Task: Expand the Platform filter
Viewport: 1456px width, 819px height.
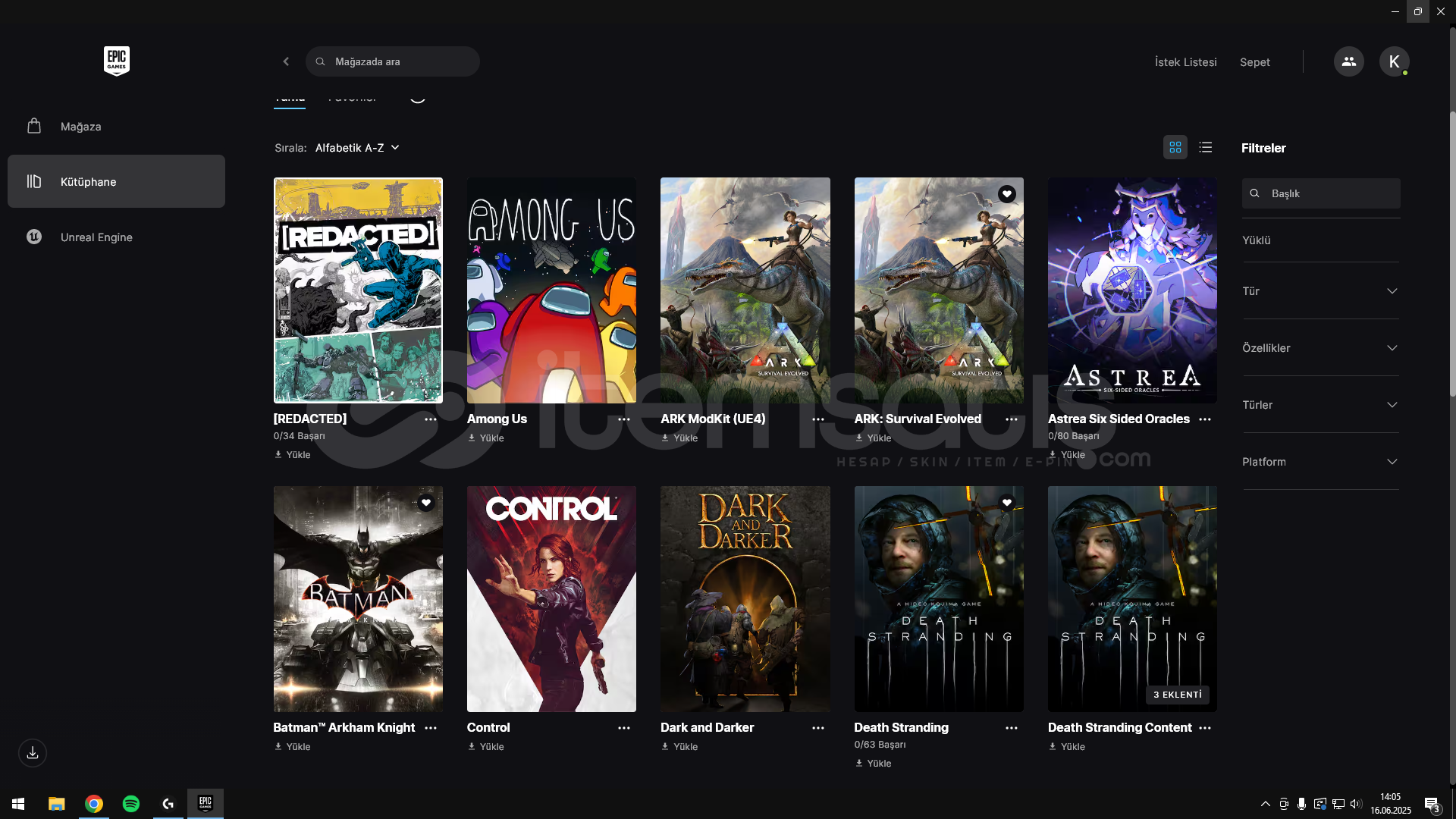Action: 1320,462
